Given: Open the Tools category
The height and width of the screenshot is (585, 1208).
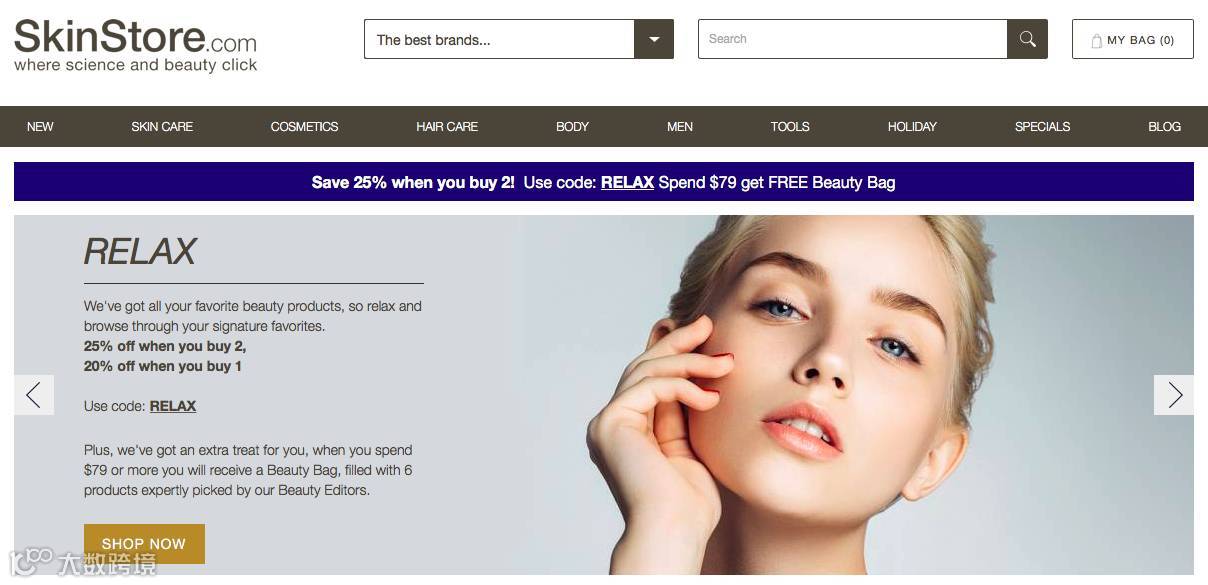Looking at the screenshot, I should click(790, 127).
